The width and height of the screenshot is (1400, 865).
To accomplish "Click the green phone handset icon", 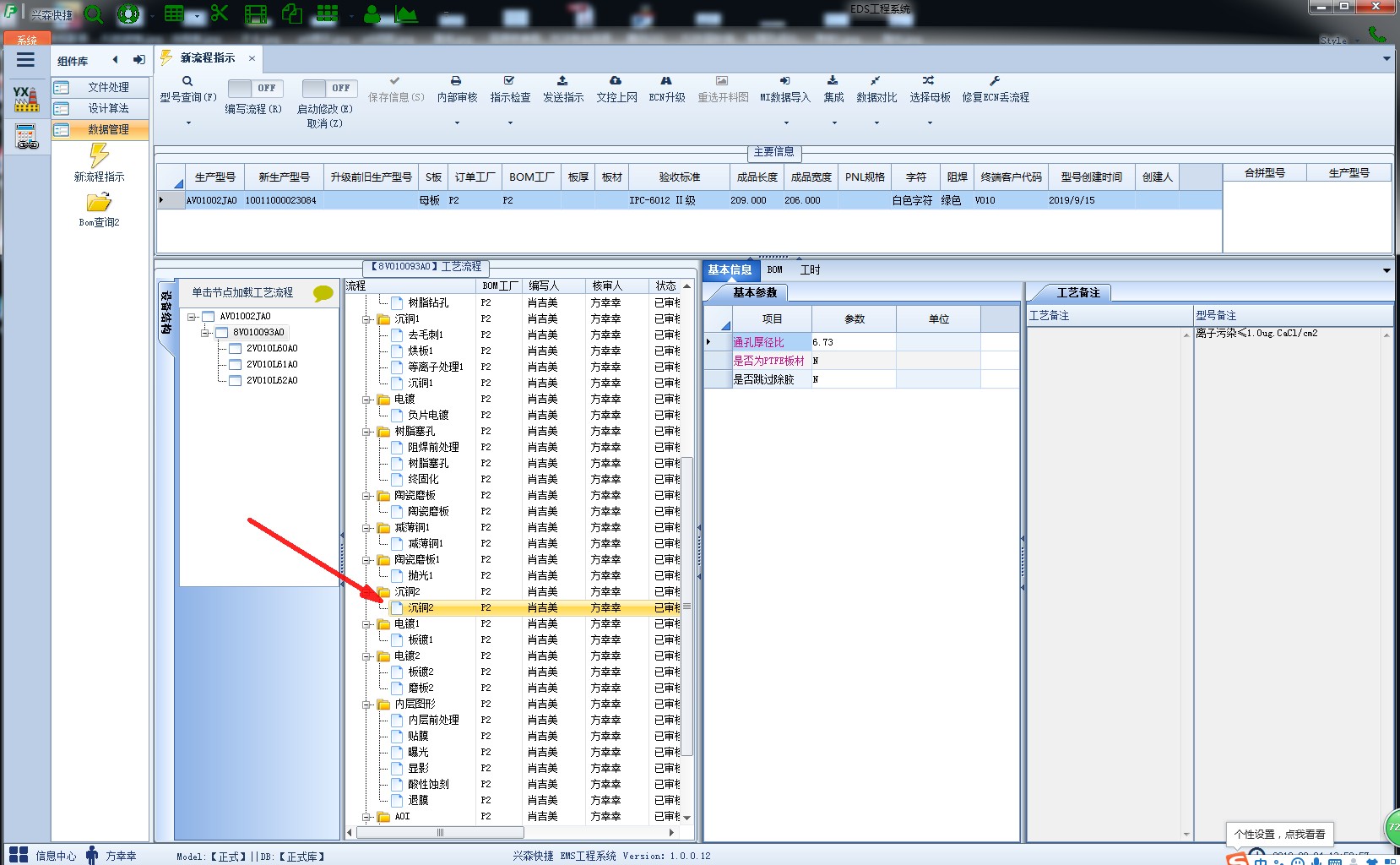I will pos(1377,35).
